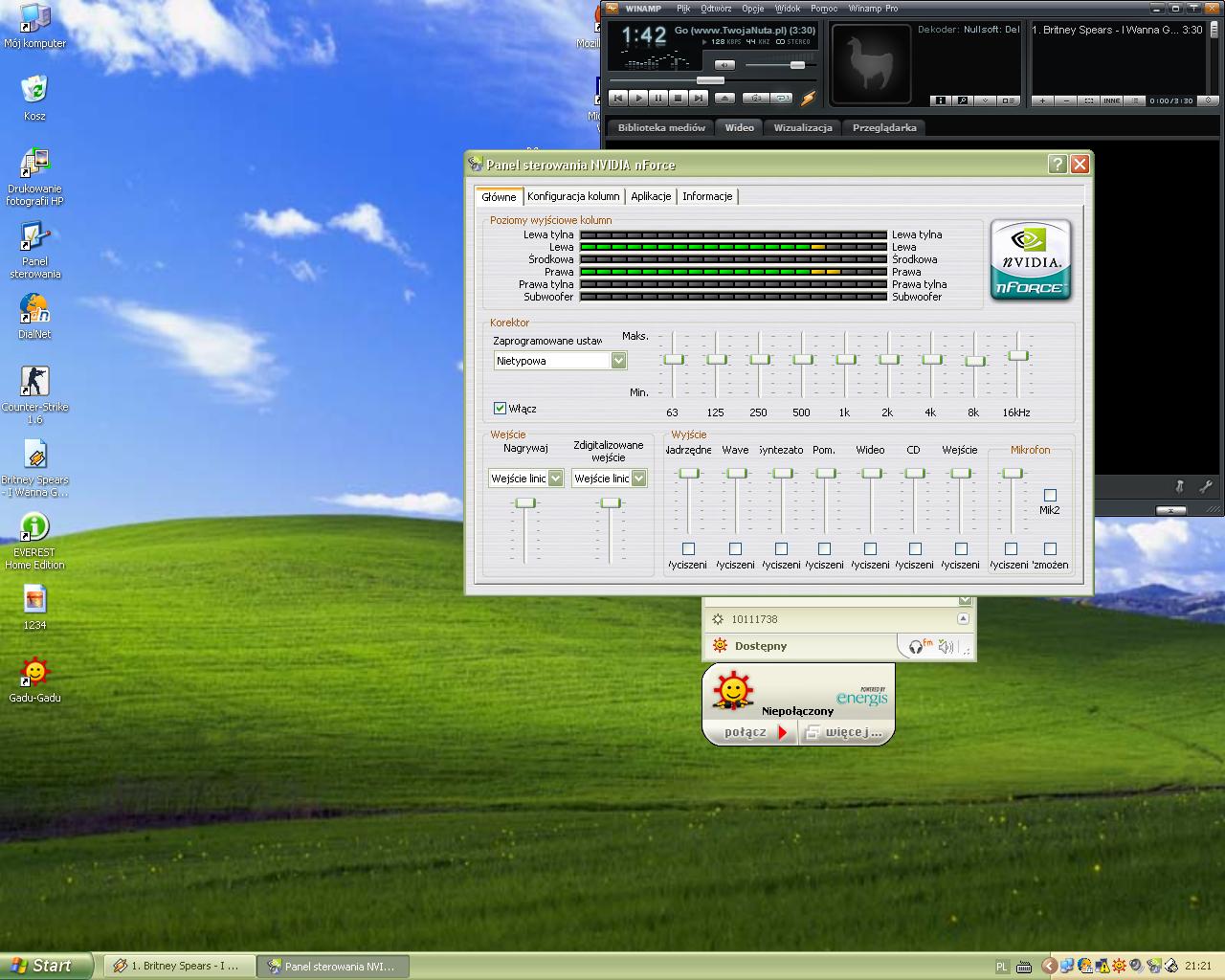Open Zdigitalizowane wejście dropdown
The width and height of the screenshot is (1225, 980).
(609, 479)
